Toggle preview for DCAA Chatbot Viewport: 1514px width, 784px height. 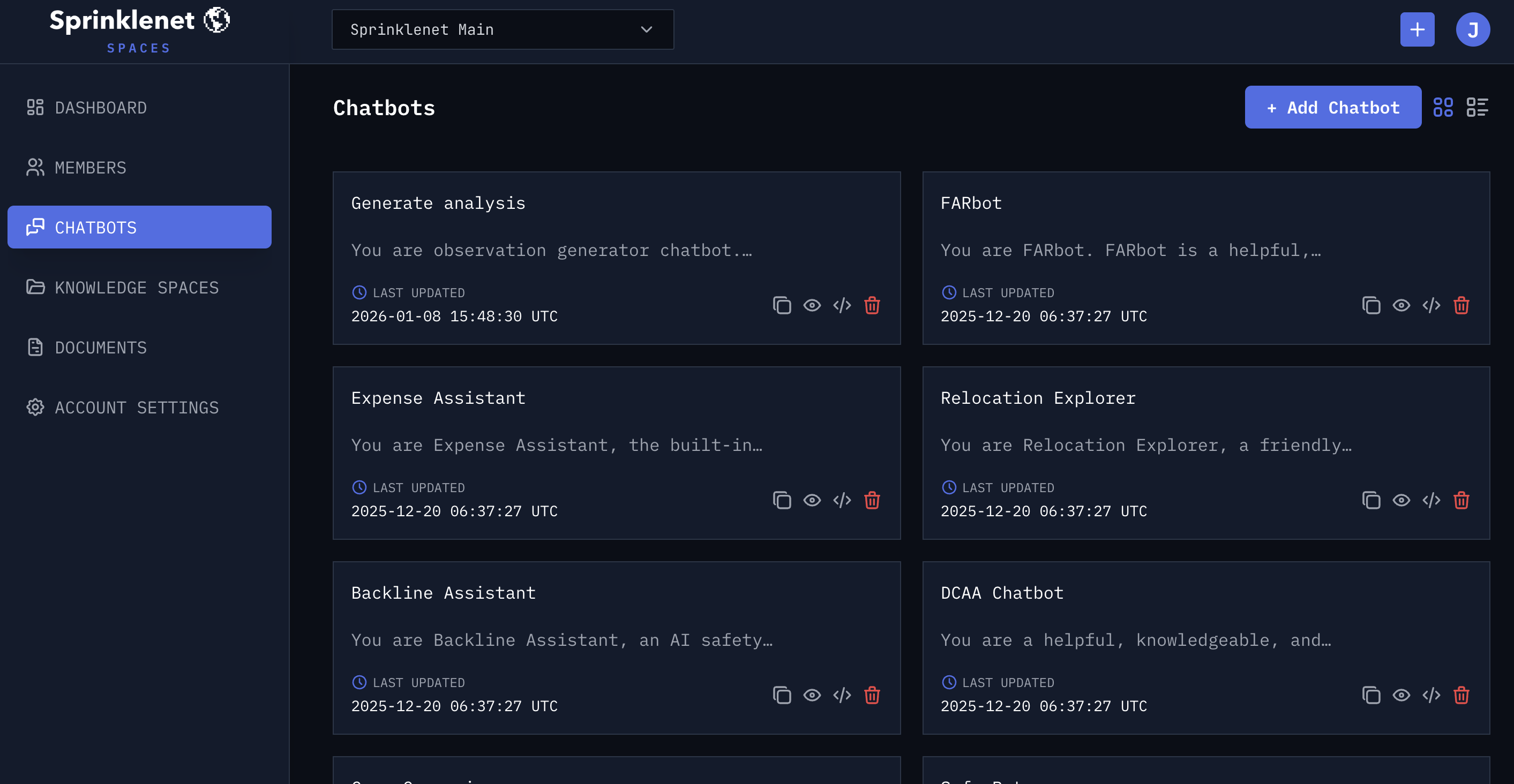[x=1401, y=695]
